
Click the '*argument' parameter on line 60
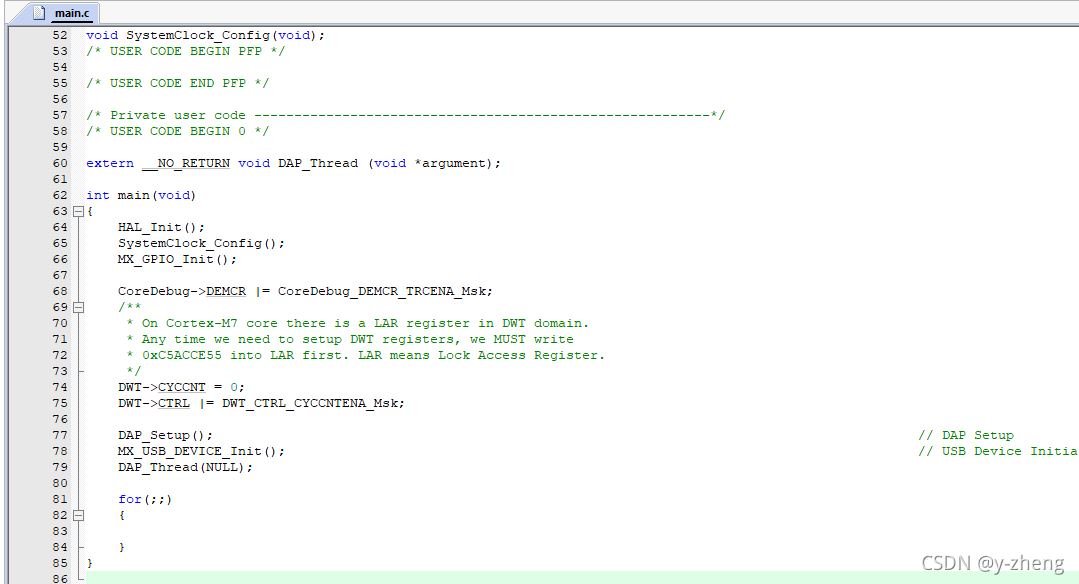[450, 164]
